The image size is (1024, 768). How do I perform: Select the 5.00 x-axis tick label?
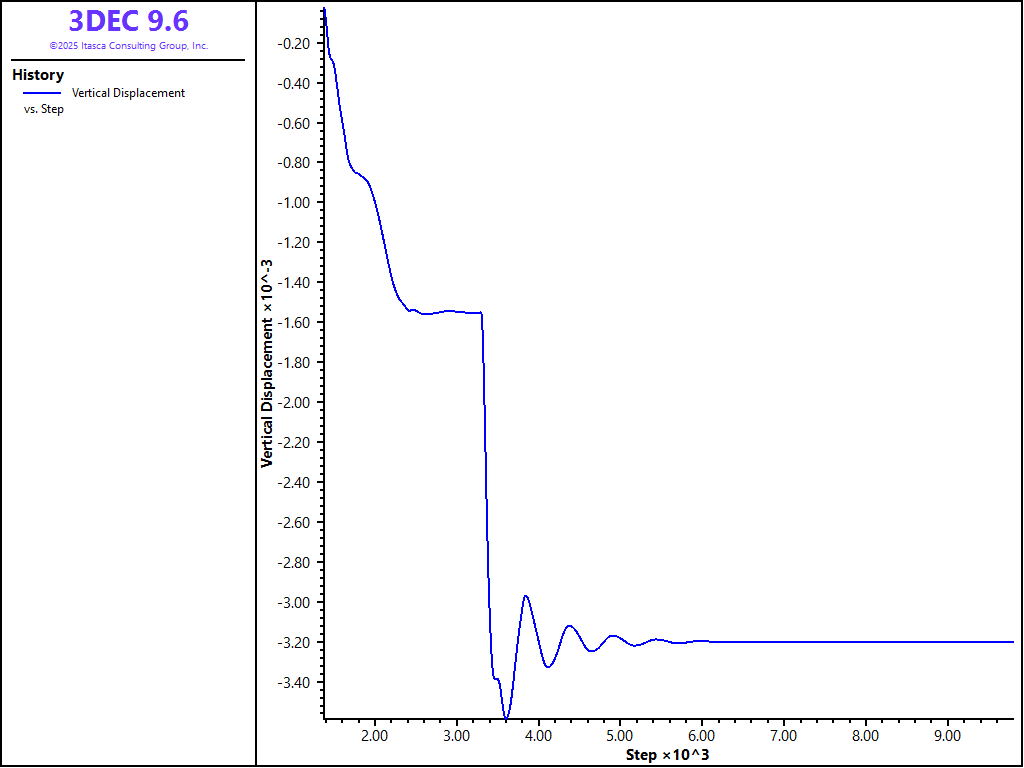(x=619, y=735)
